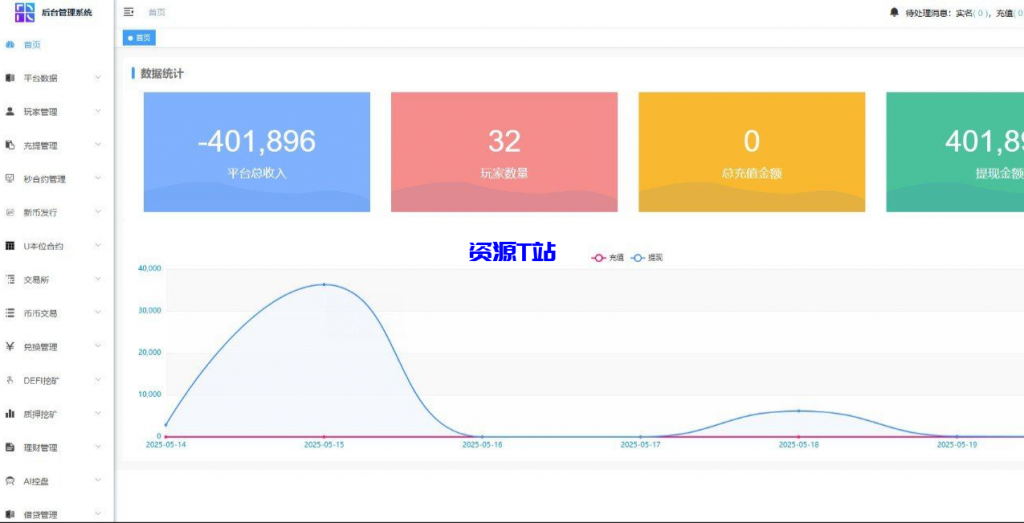1024x523 pixels.
Task: Click the 数据统计 section heading
Action: (162, 74)
